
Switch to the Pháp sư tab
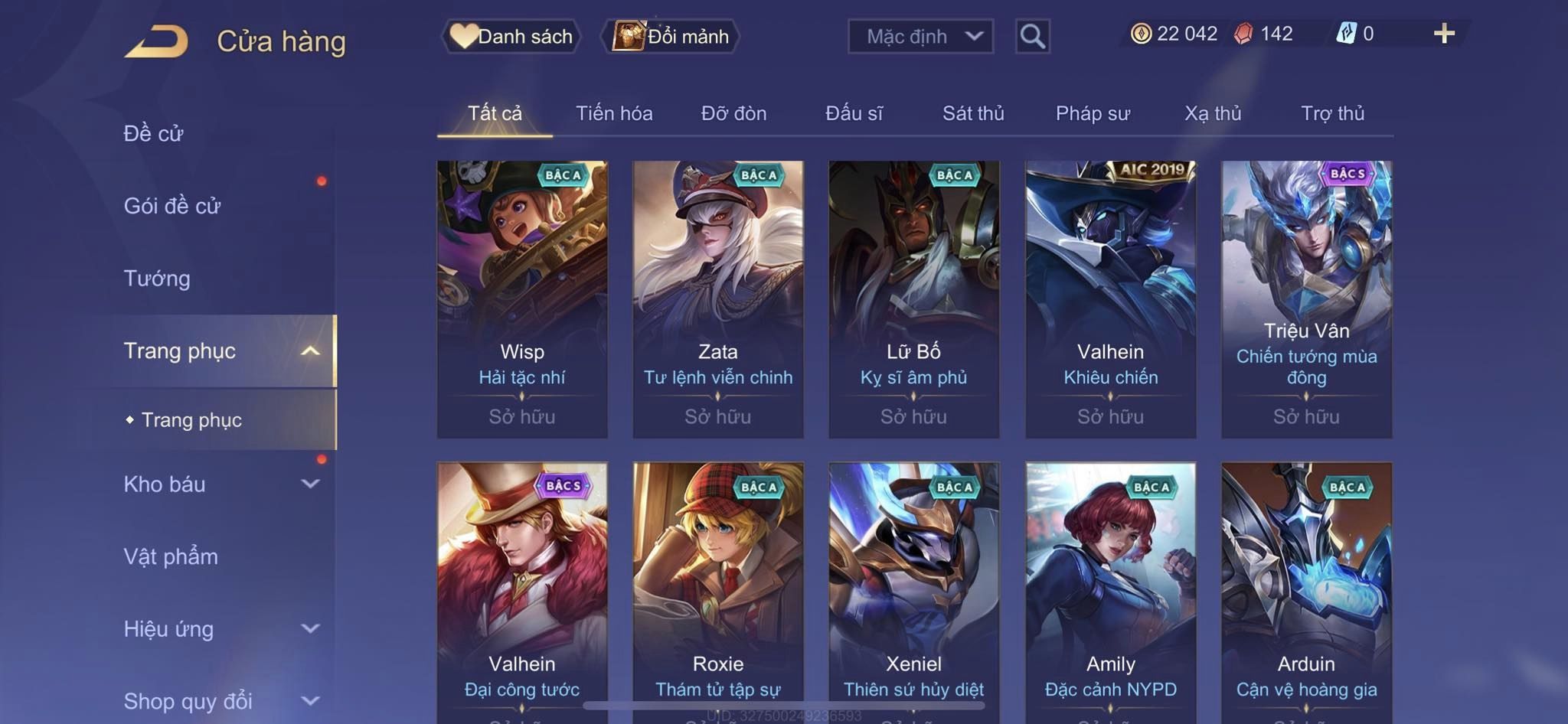[x=1093, y=113]
